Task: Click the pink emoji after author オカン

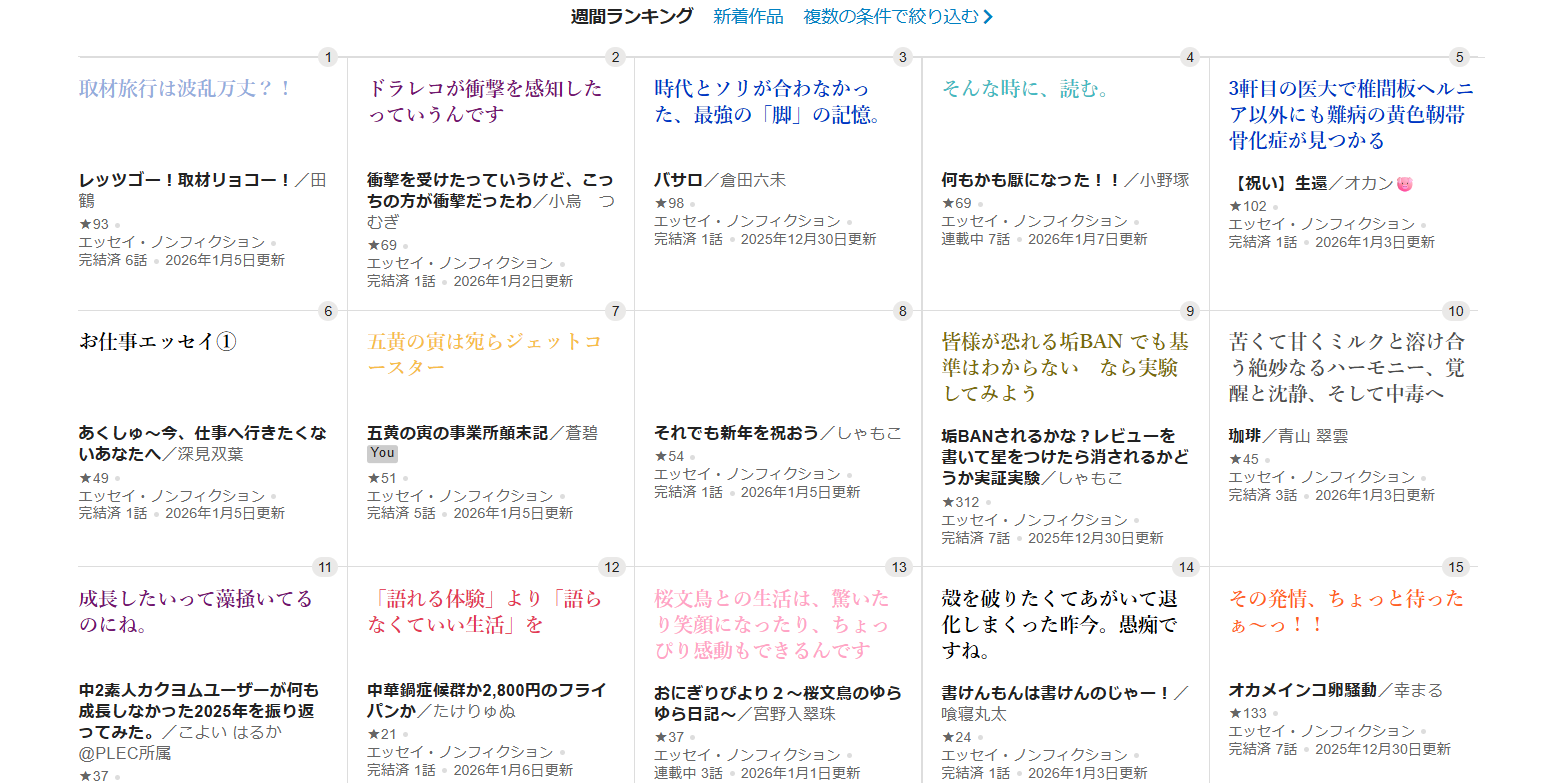Action: pos(1404,184)
